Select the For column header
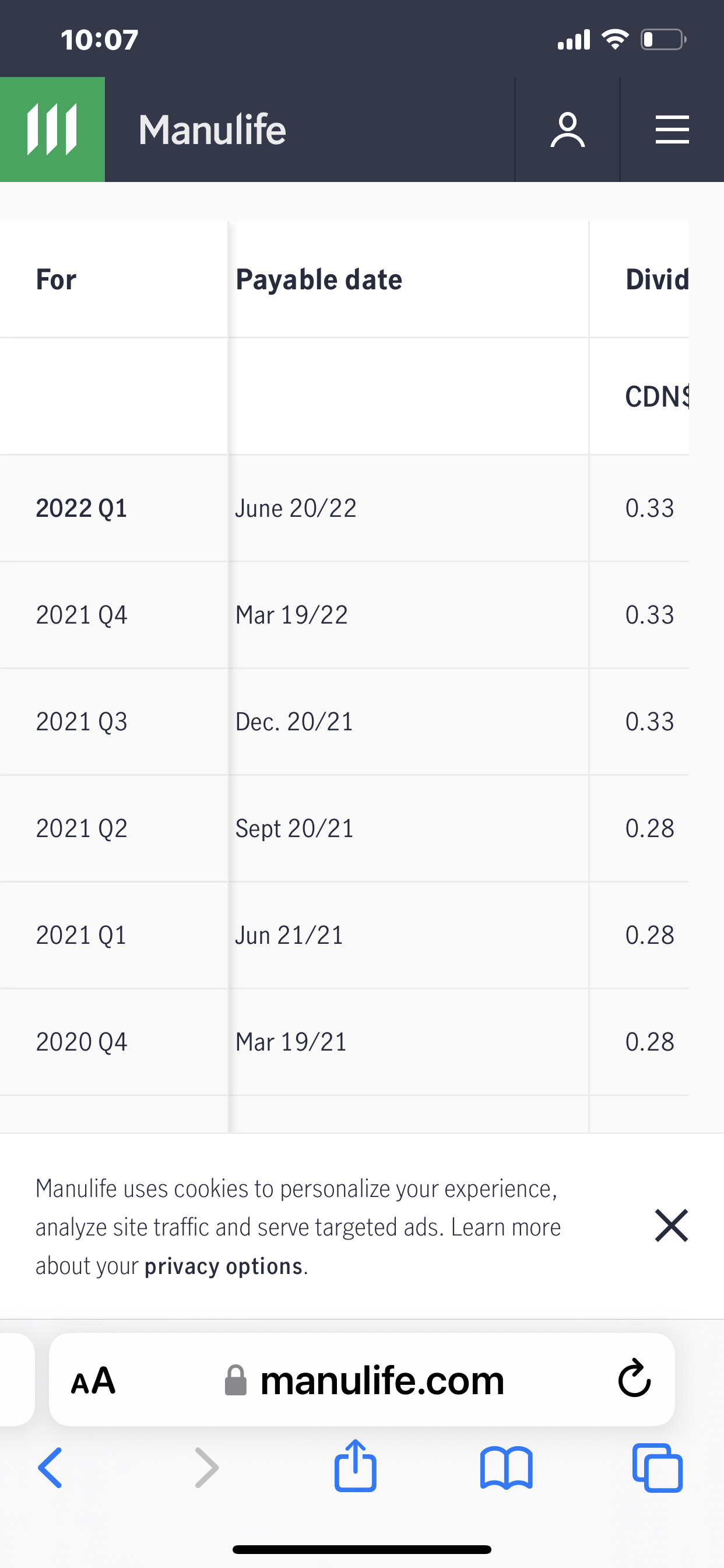724x1568 pixels. pyautogui.click(x=56, y=279)
